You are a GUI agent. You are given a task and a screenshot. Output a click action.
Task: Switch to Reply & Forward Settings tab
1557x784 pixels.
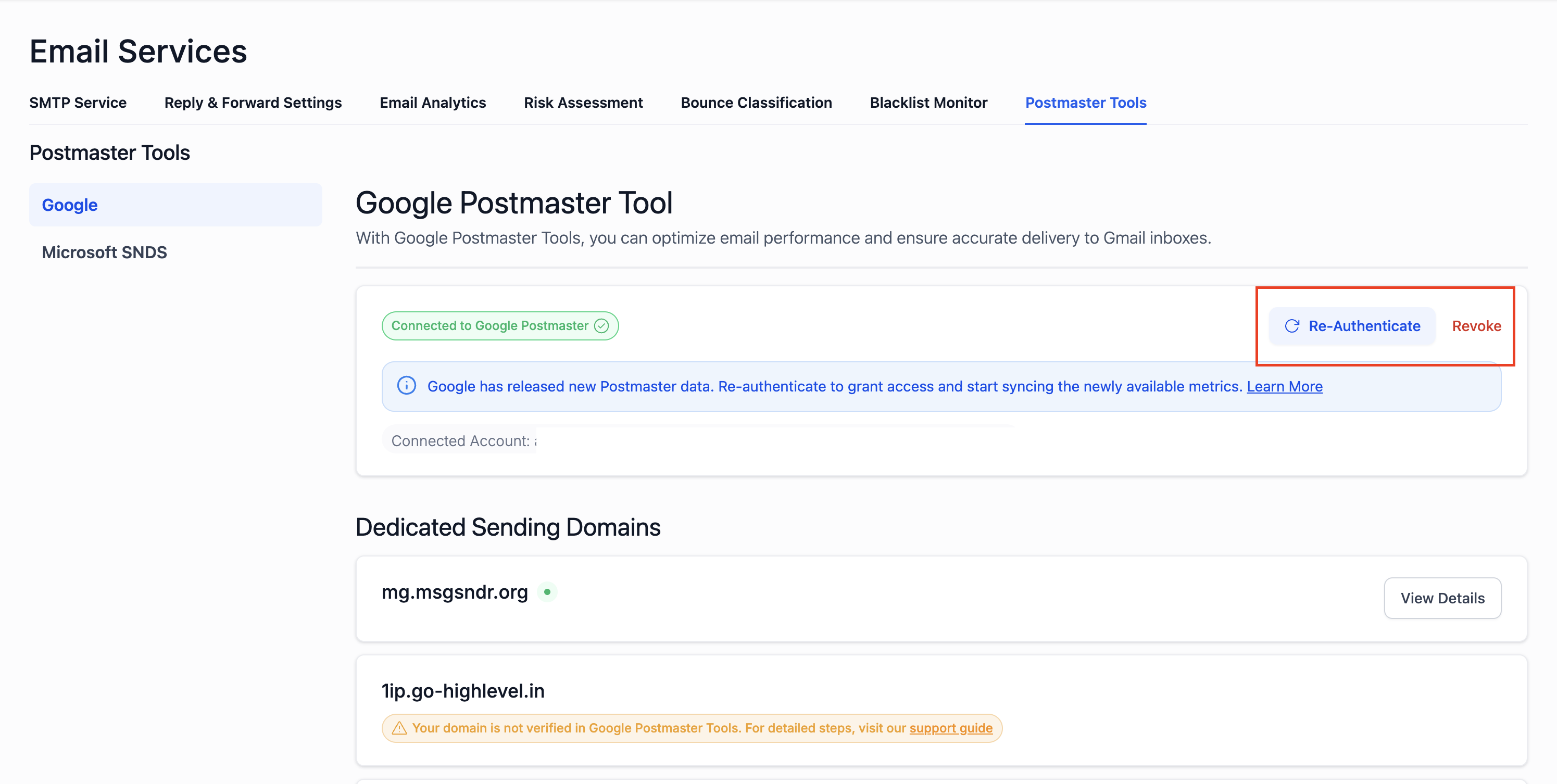point(253,103)
